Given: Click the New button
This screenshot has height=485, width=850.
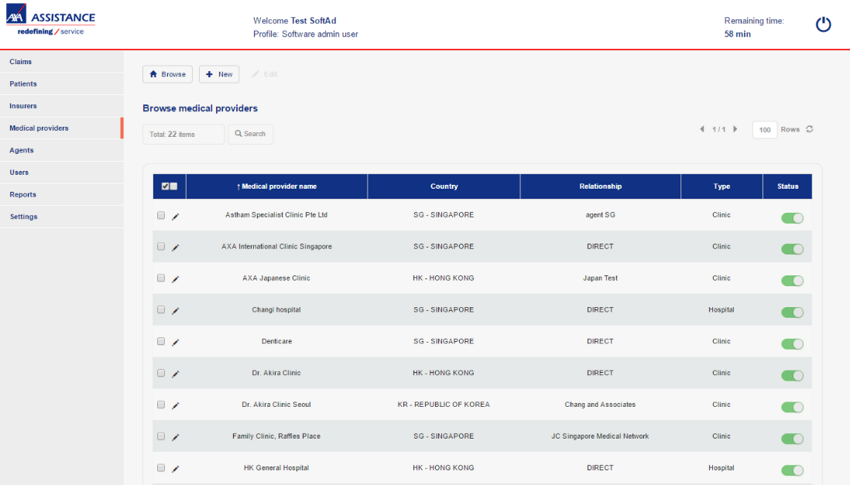Looking at the screenshot, I should (219, 74).
